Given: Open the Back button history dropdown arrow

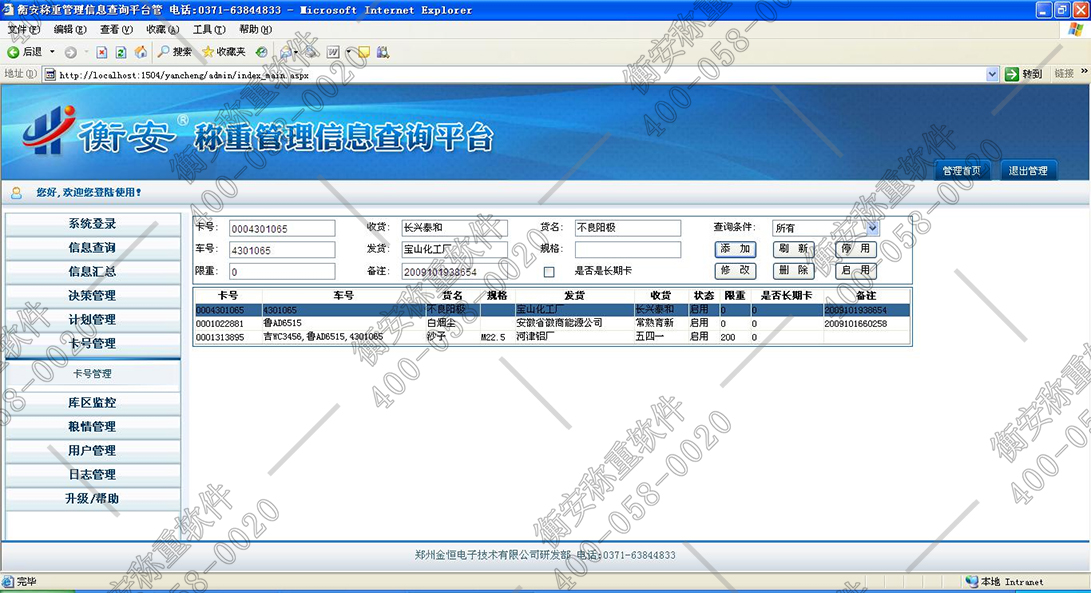Looking at the screenshot, I should point(50,51).
